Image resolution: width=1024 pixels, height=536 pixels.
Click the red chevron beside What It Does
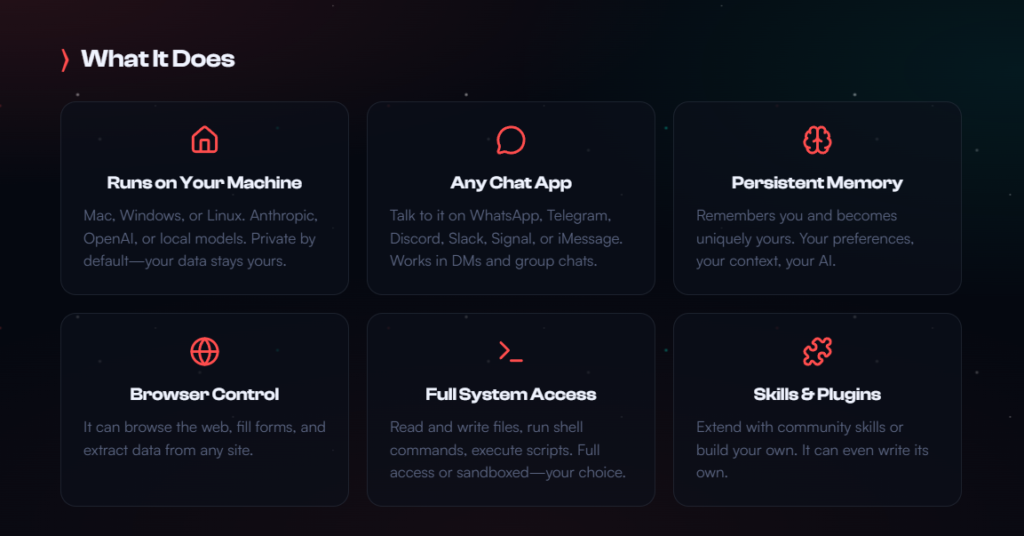(x=65, y=59)
